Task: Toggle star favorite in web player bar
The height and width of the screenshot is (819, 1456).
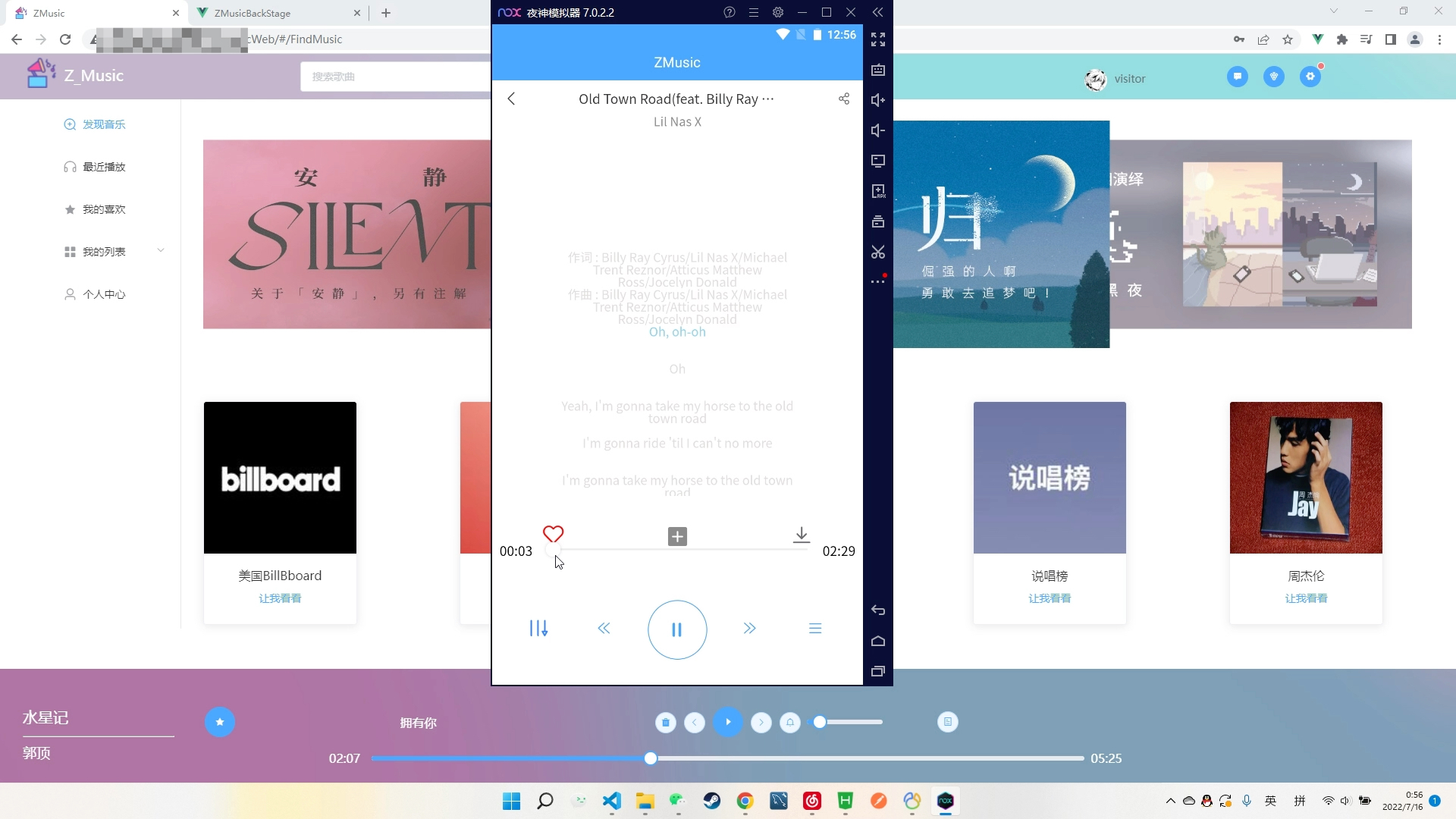Action: point(220,722)
